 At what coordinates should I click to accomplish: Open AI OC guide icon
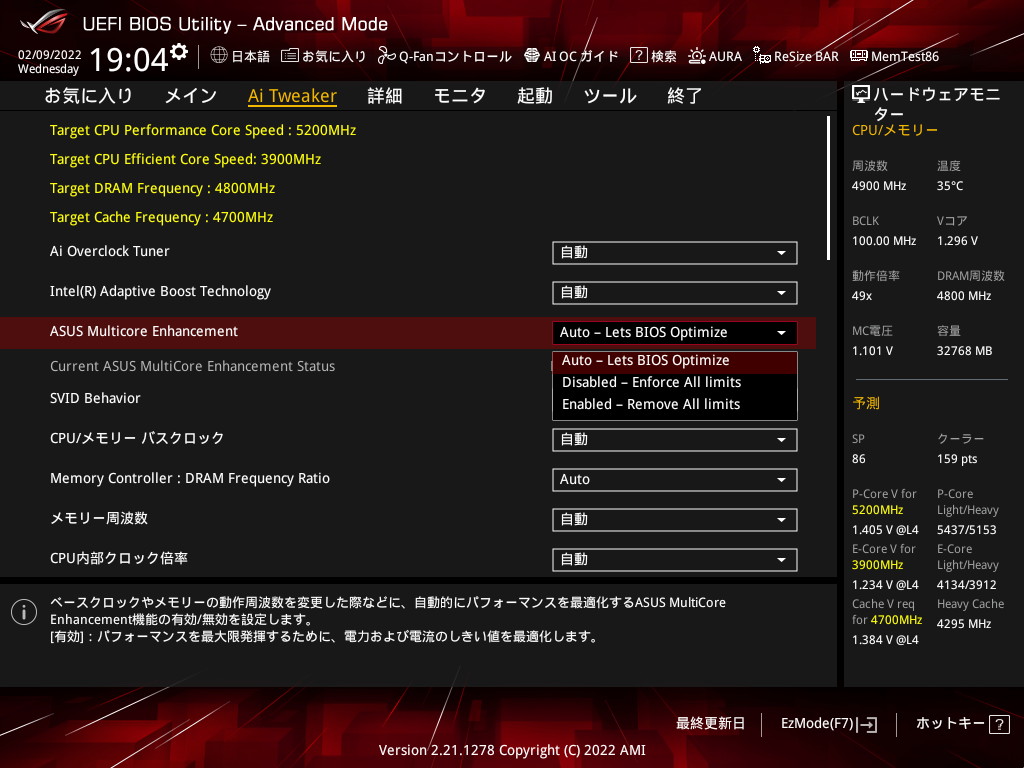[532, 56]
